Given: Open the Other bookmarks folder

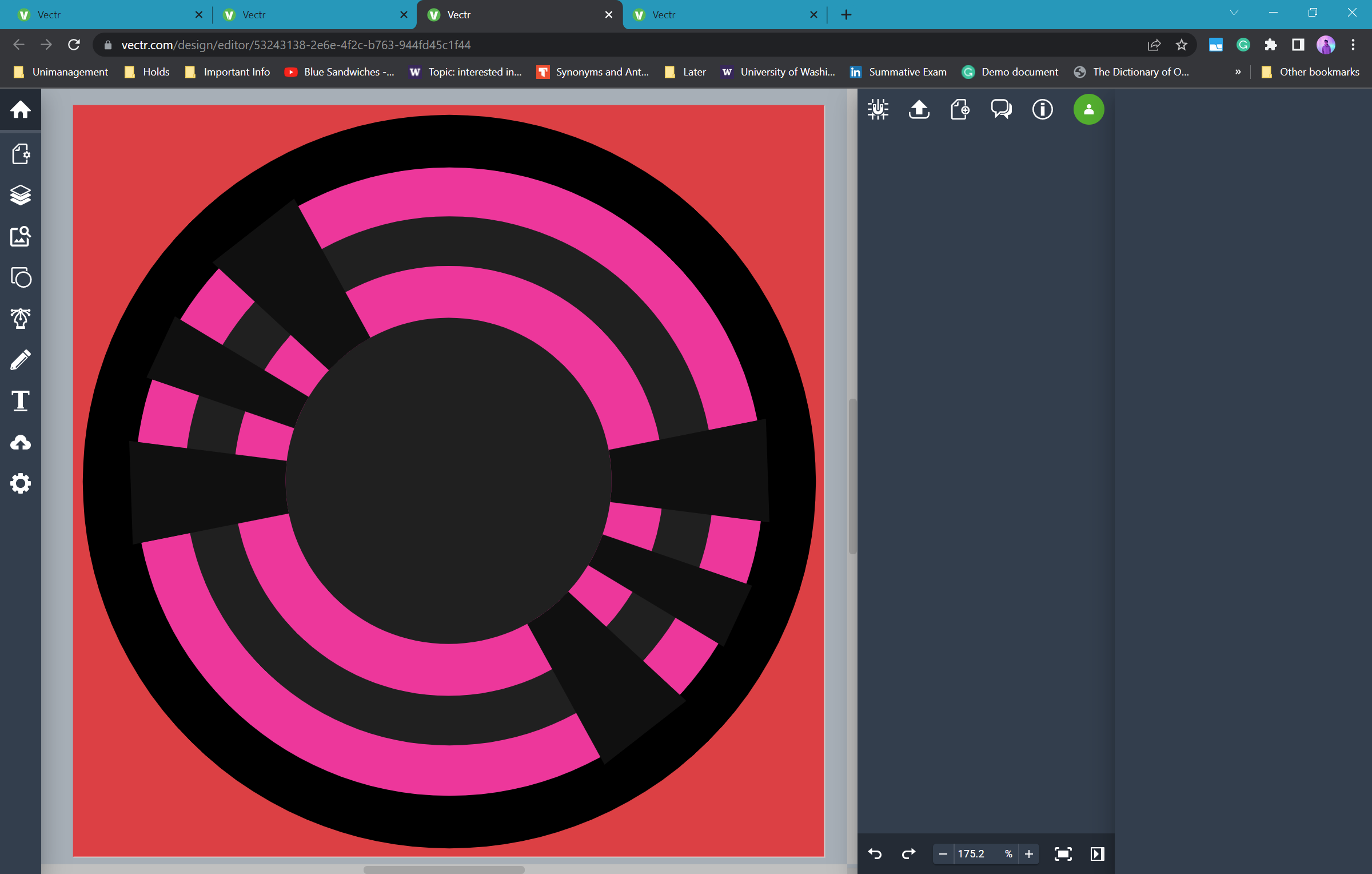Looking at the screenshot, I should pyautogui.click(x=1310, y=72).
